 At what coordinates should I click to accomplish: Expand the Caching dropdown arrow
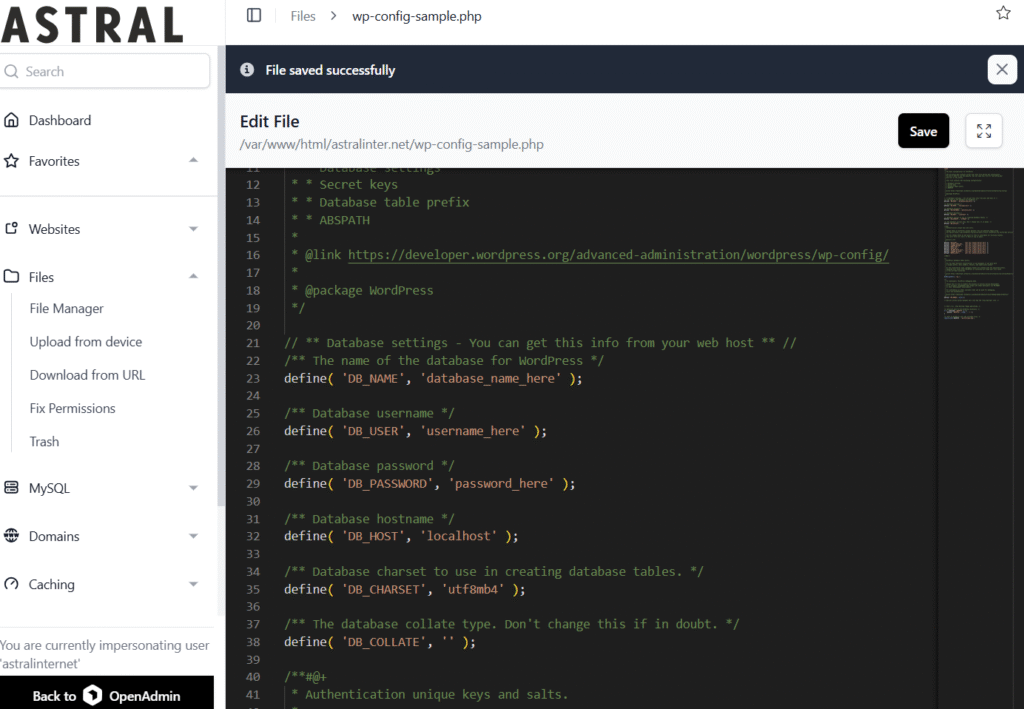point(193,584)
